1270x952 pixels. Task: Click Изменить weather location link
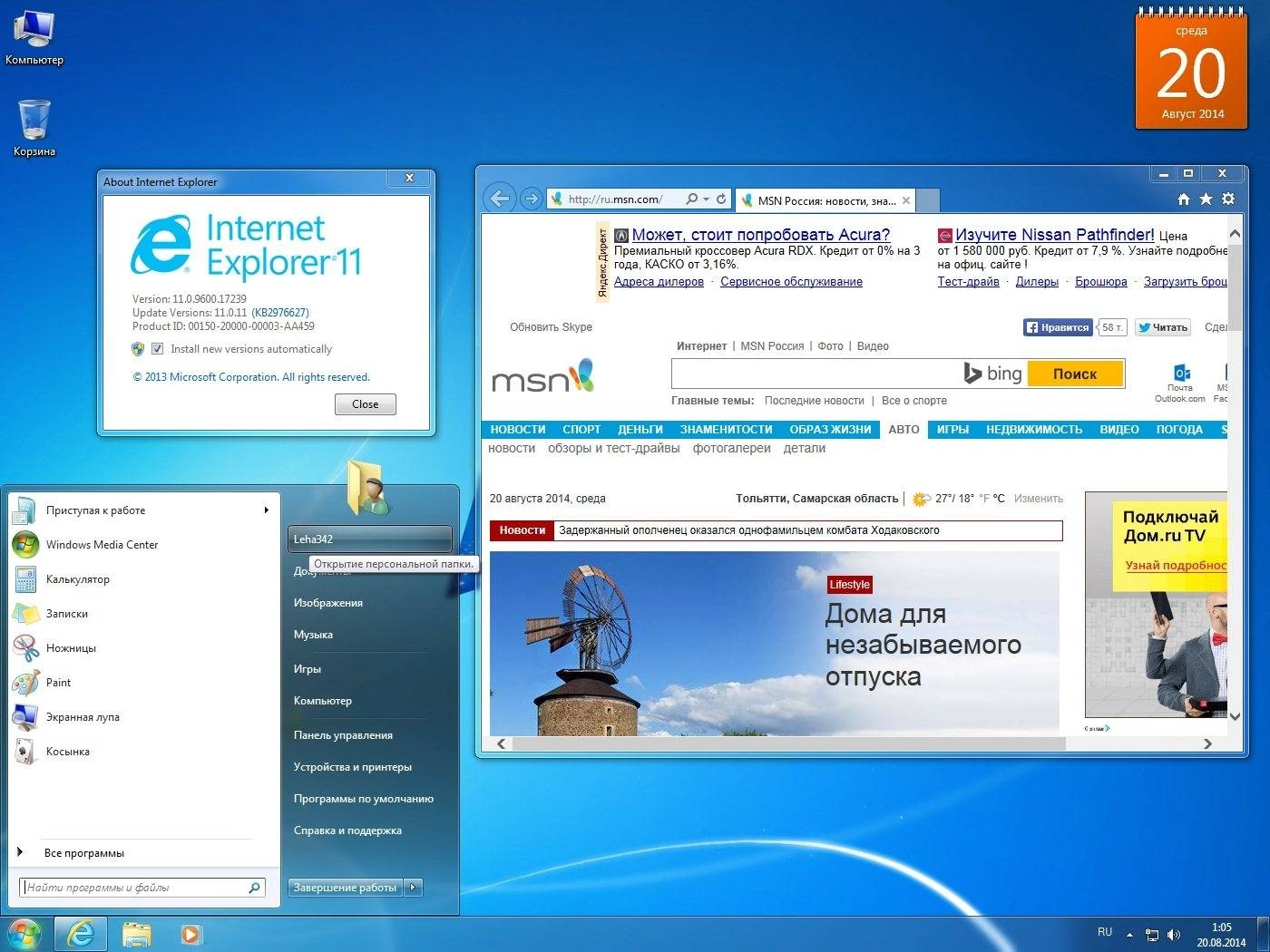point(1039,499)
